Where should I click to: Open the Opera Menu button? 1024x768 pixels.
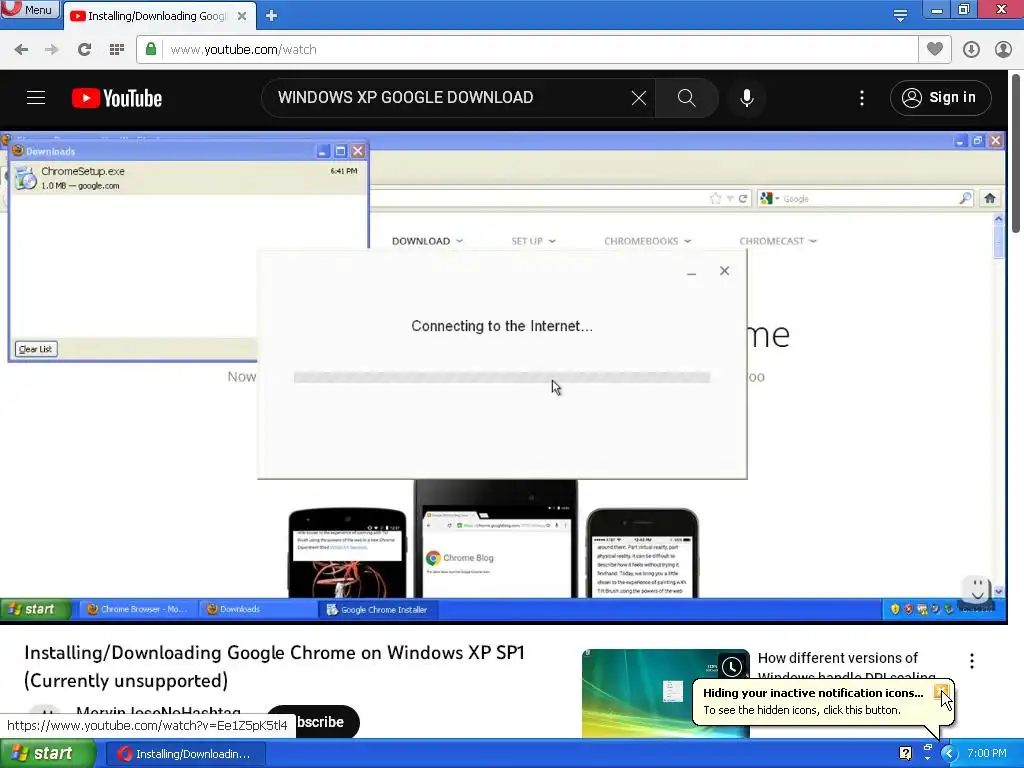tap(29, 9)
